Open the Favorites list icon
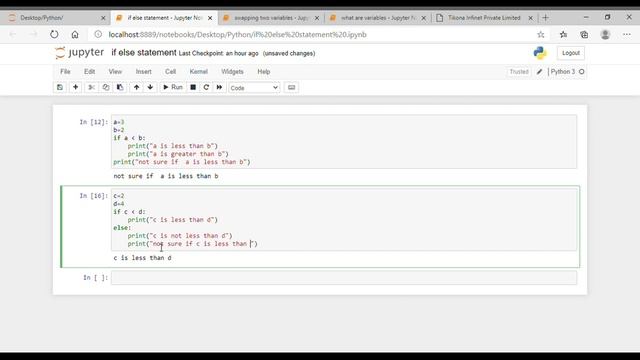Screen dimensions: 640x360 tap(563, 35)
